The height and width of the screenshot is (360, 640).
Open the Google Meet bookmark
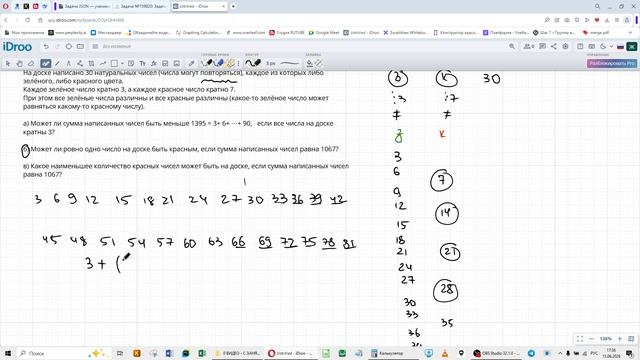point(324,32)
